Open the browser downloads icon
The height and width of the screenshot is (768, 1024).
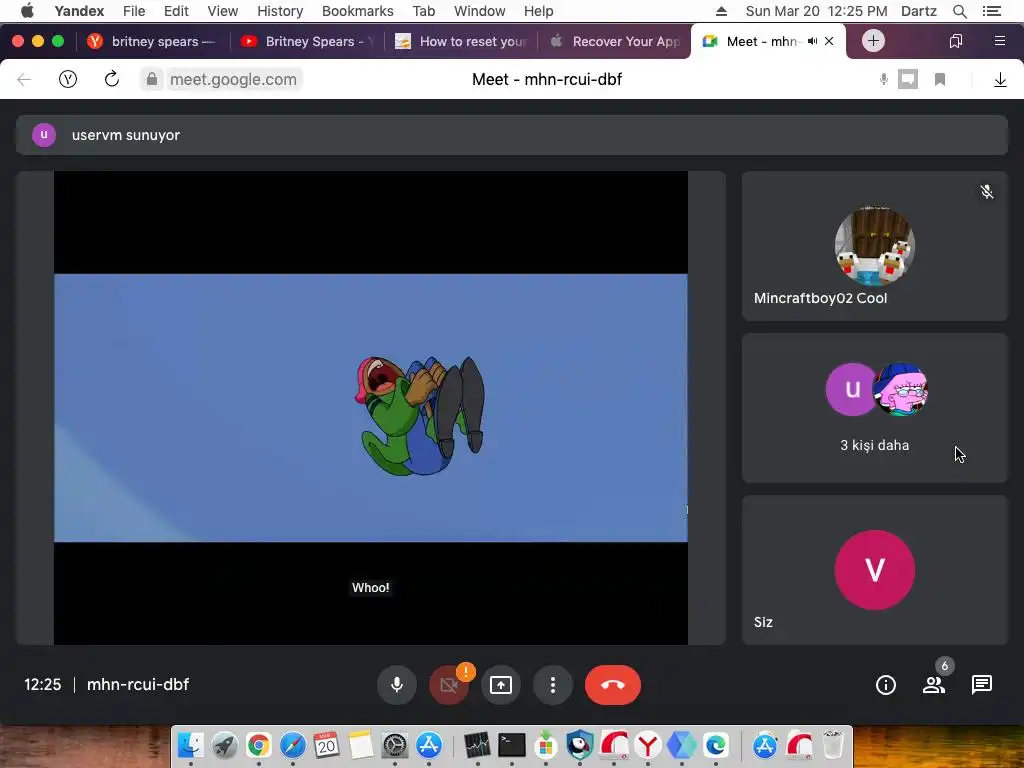1000,80
